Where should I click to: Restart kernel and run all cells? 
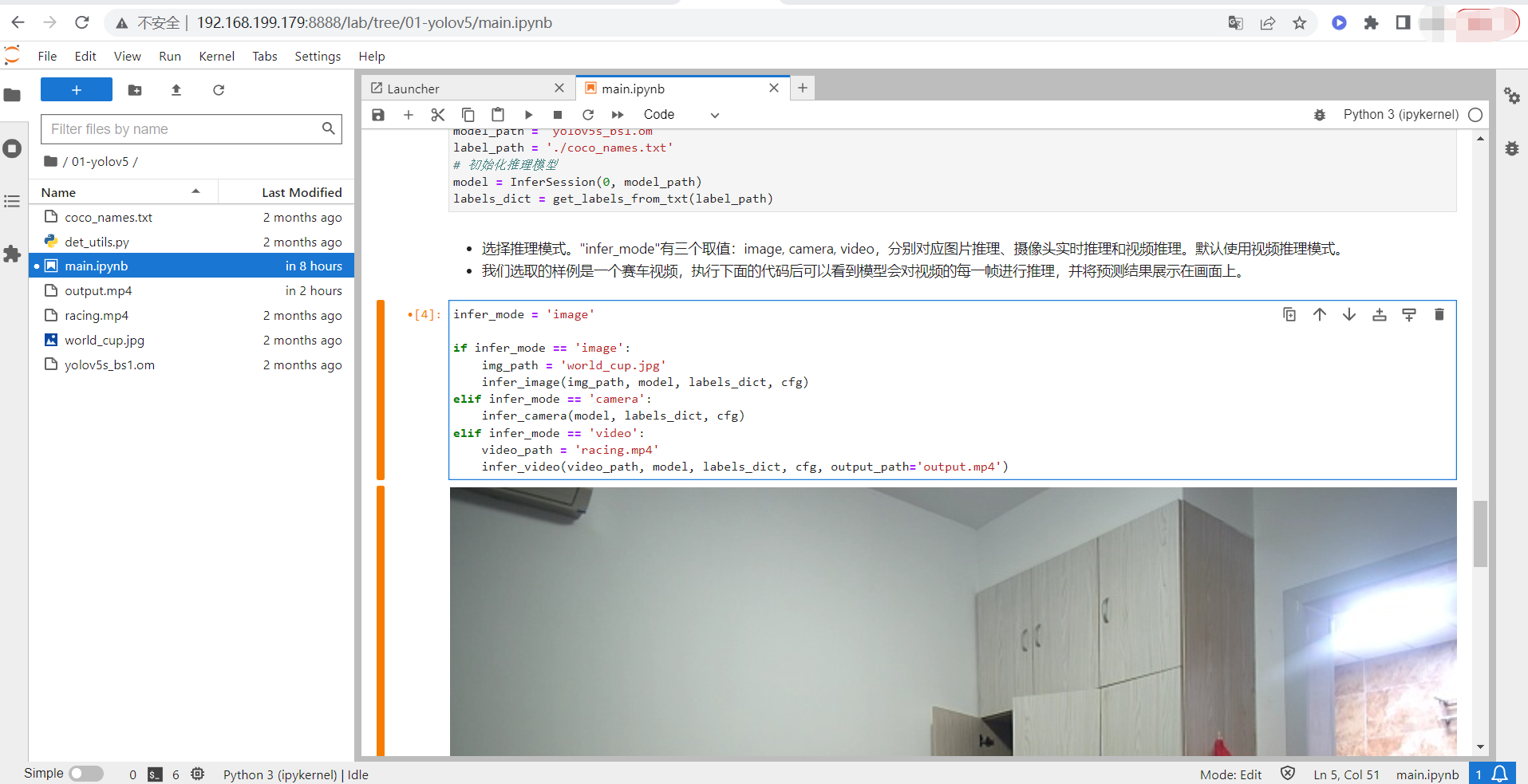(618, 115)
